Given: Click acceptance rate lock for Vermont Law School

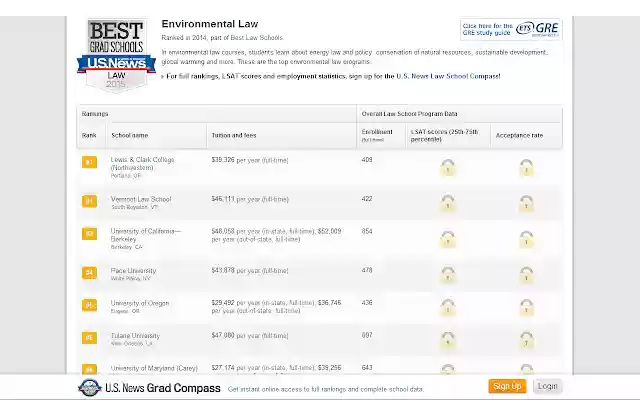Looking at the screenshot, I should click(526, 203).
